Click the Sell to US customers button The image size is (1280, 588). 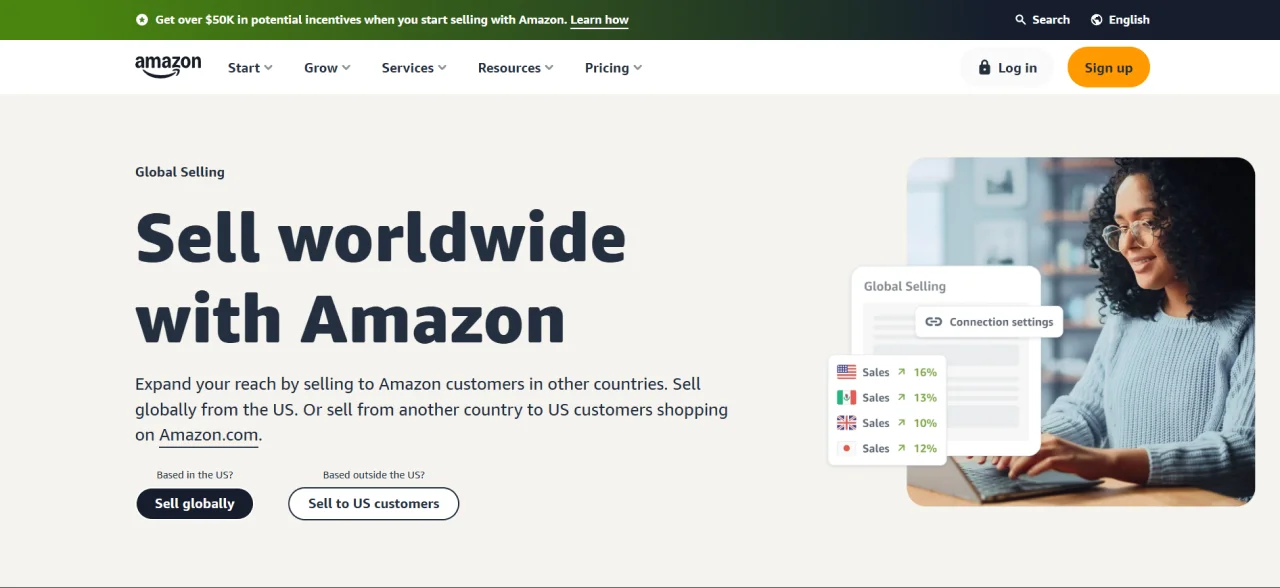(x=374, y=504)
